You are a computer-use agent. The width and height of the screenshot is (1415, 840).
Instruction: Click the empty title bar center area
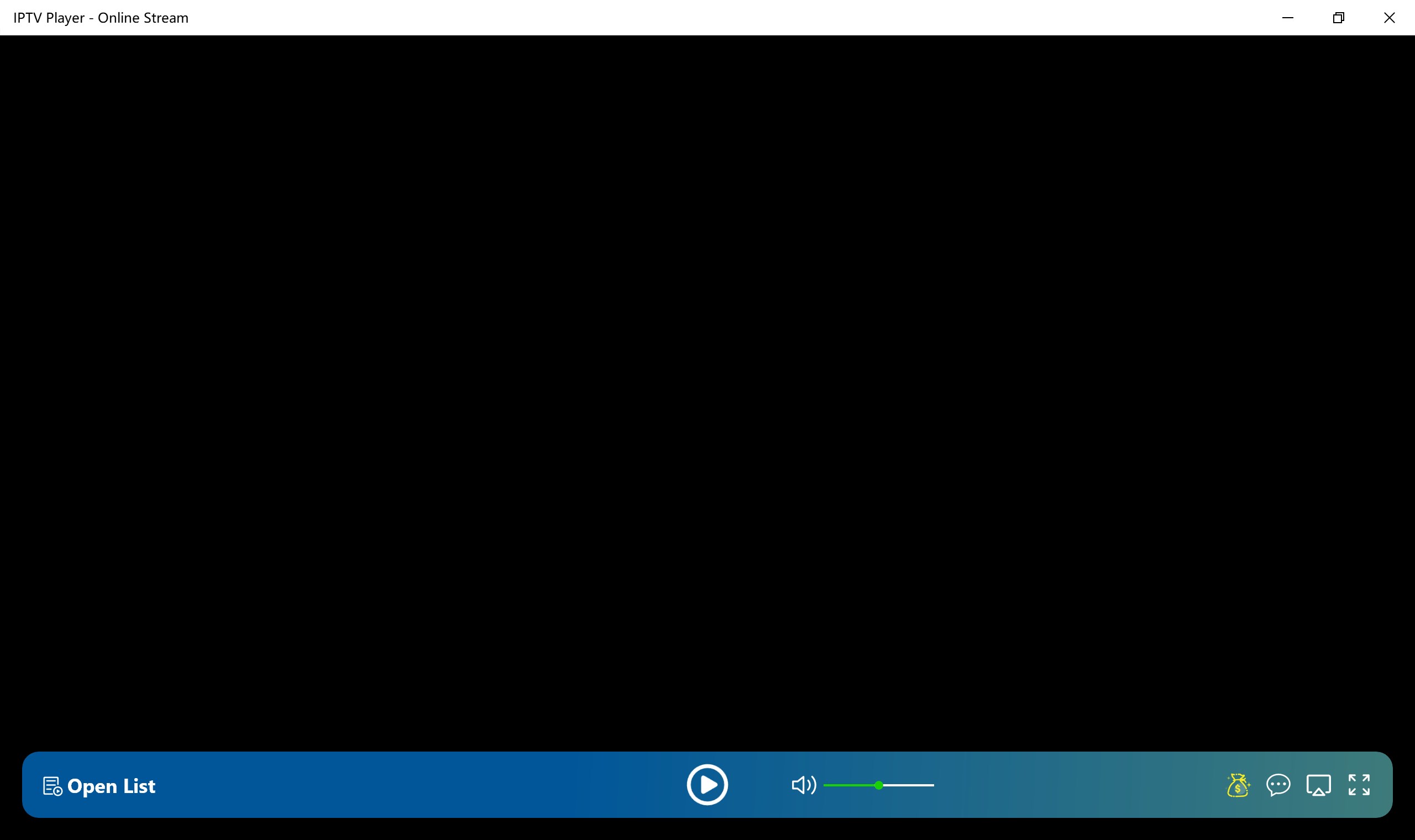tap(707, 18)
